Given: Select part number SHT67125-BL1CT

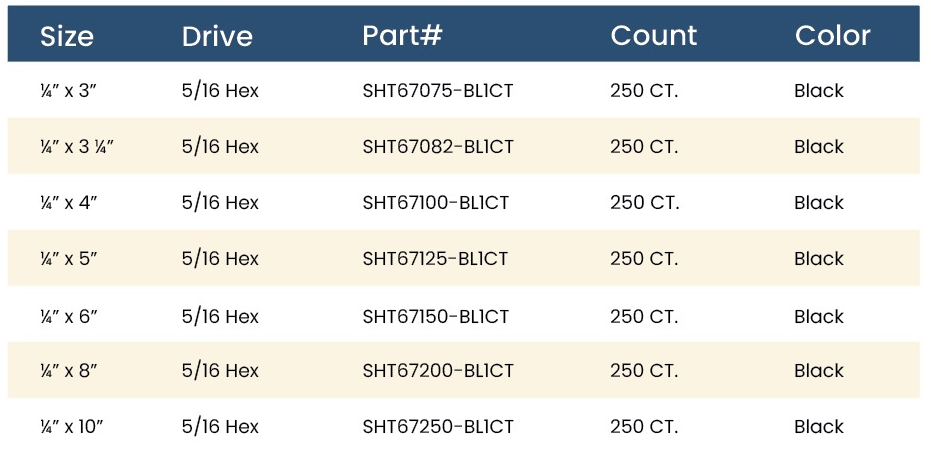Looking at the screenshot, I should pos(435,258).
